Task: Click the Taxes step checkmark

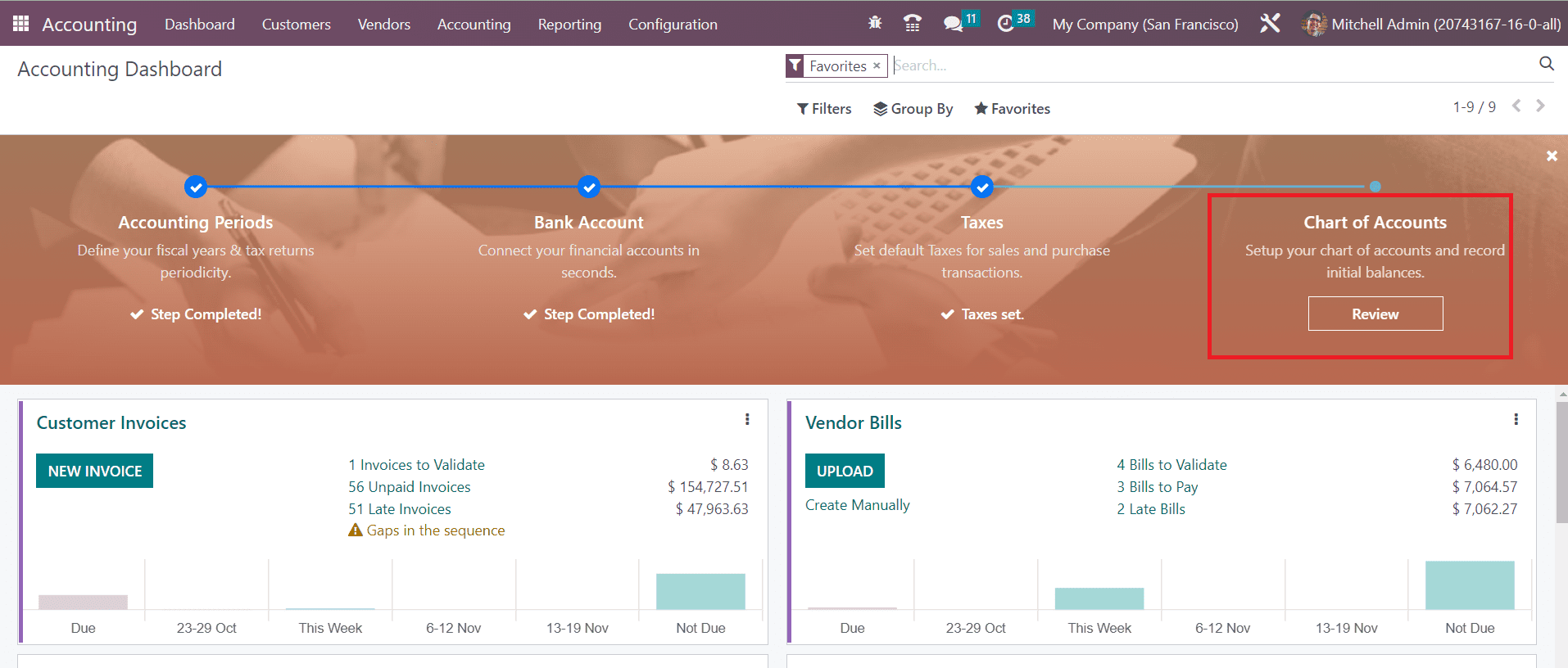Action: 982,187
